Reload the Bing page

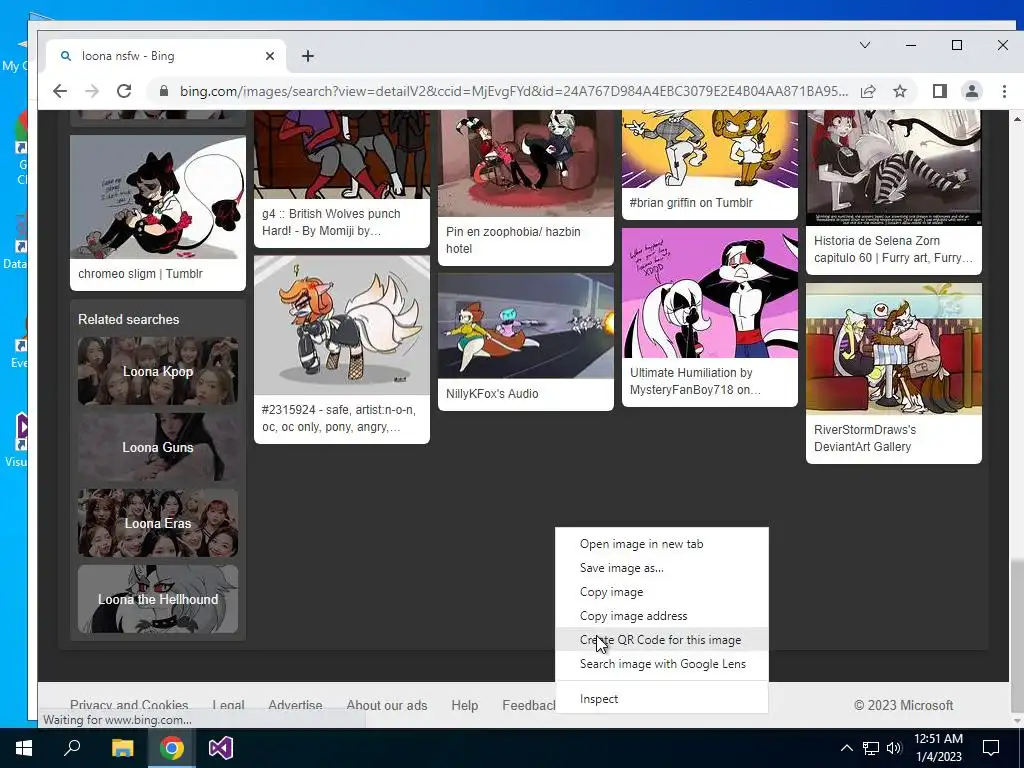point(124,91)
